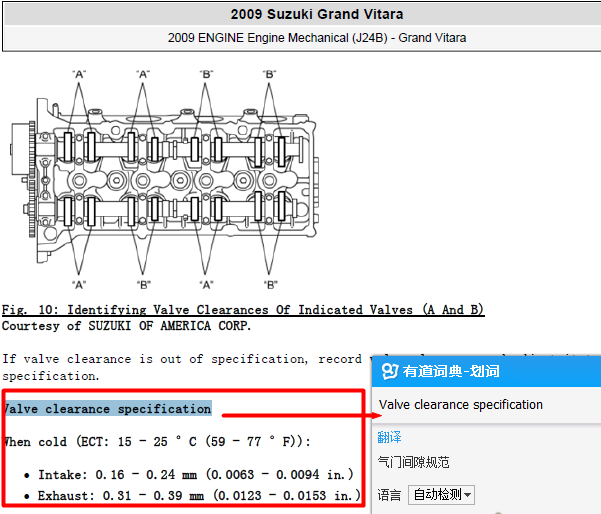Image resolution: width=601 pixels, height=514 pixels.
Task: Click the "When cold (ECT: 15 - 25 ° C" line
Action: (156, 442)
